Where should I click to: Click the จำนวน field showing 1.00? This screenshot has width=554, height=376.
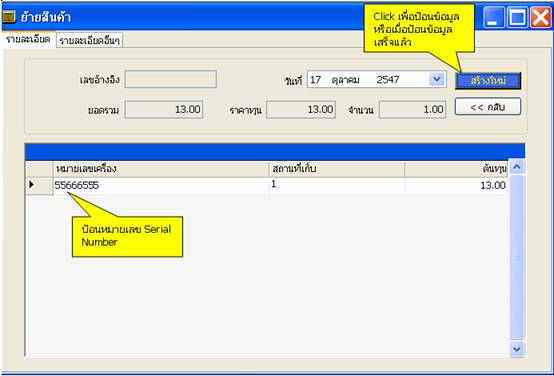[412, 110]
